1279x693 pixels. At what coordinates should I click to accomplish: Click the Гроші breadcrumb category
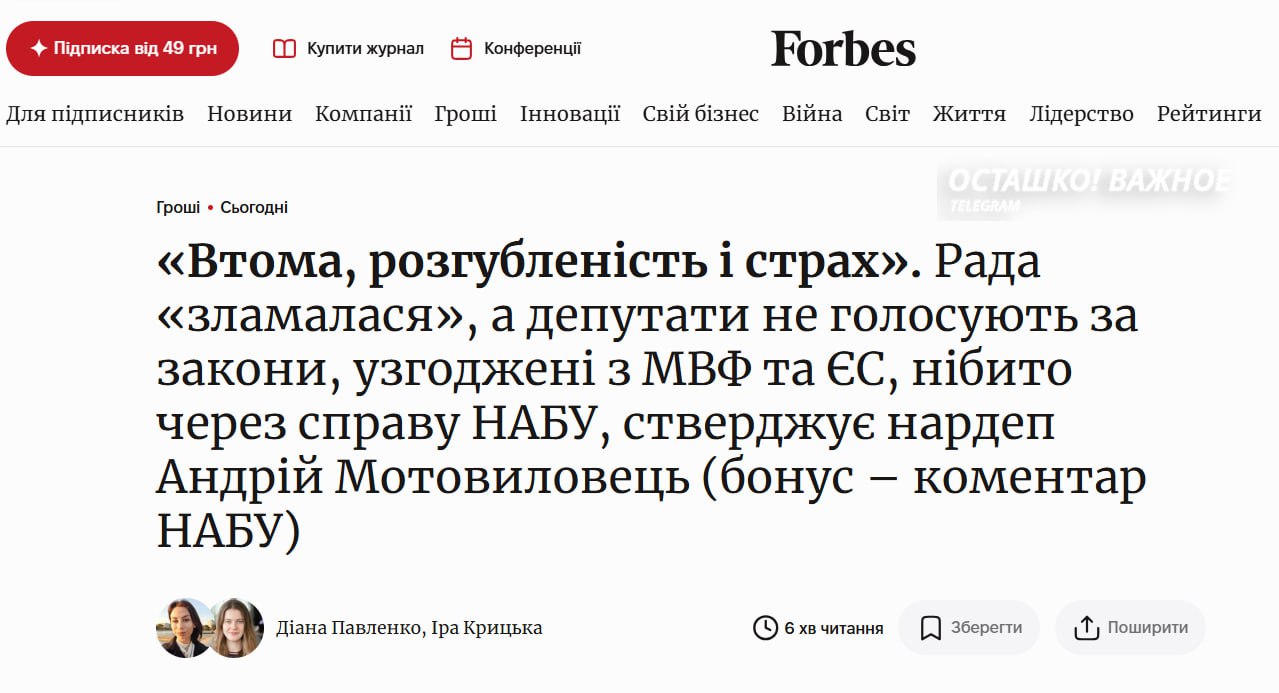178,208
